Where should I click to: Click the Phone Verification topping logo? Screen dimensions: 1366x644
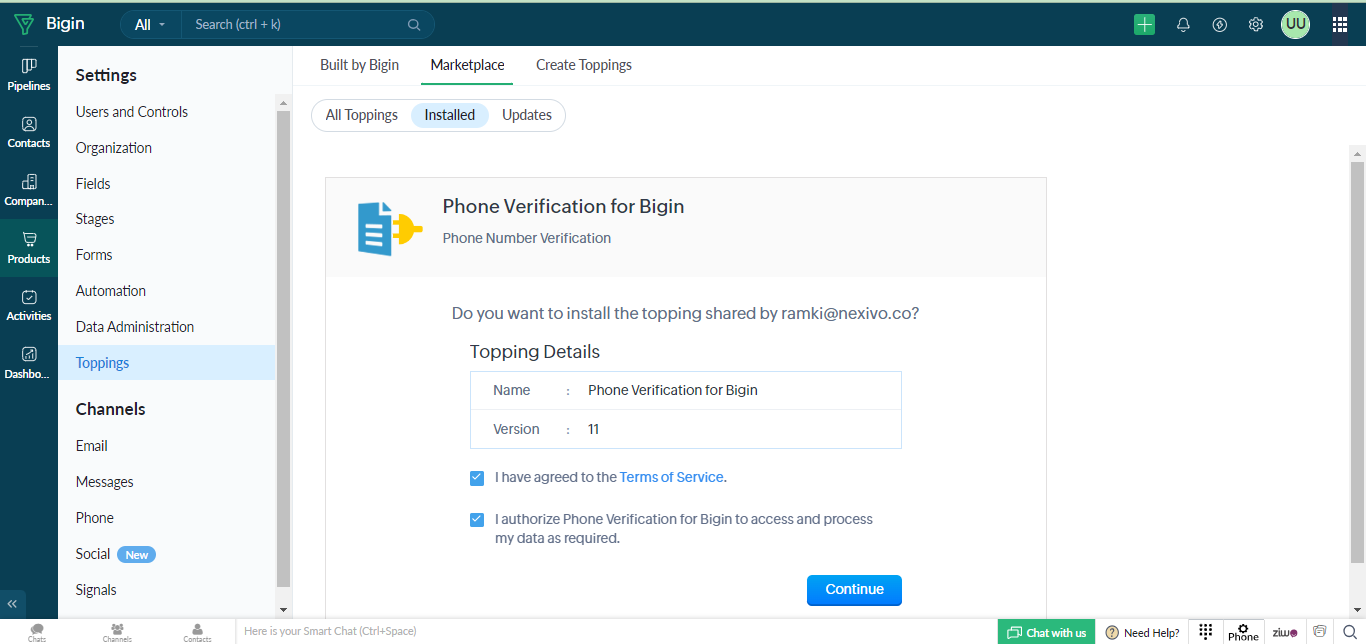(390, 228)
